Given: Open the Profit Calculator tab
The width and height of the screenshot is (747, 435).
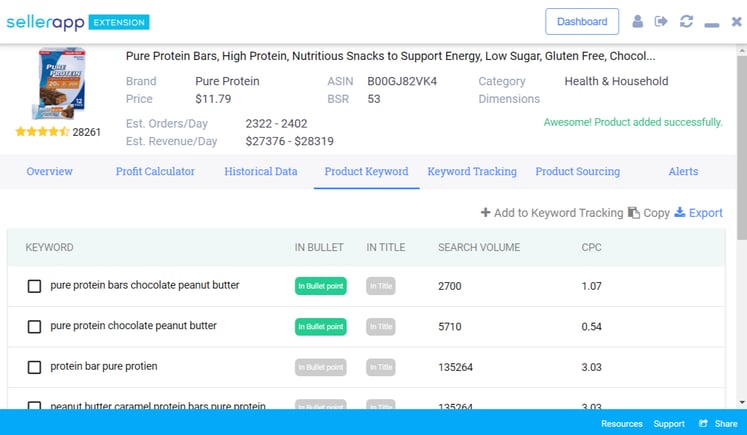Looking at the screenshot, I should point(155,172).
